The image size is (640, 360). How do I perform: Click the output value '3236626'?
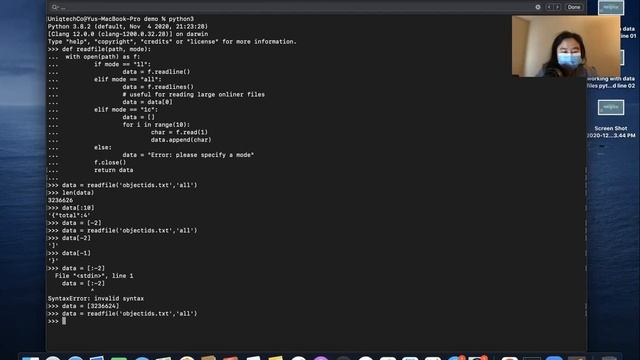(60, 200)
